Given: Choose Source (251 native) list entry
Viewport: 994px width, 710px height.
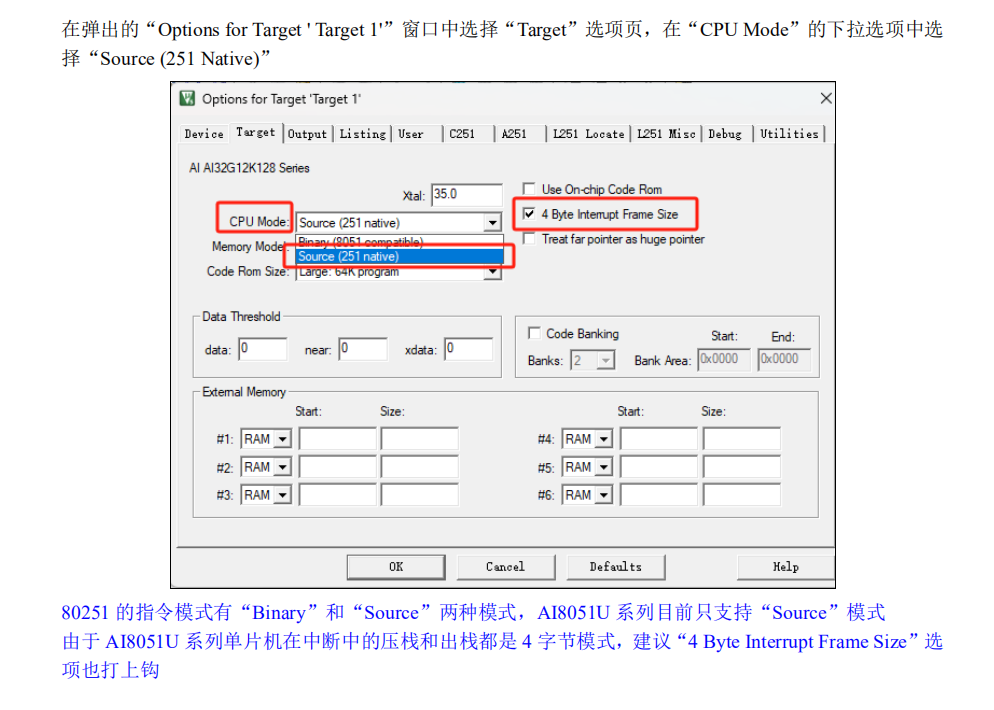Looking at the screenshot, I should pos(399,256).
